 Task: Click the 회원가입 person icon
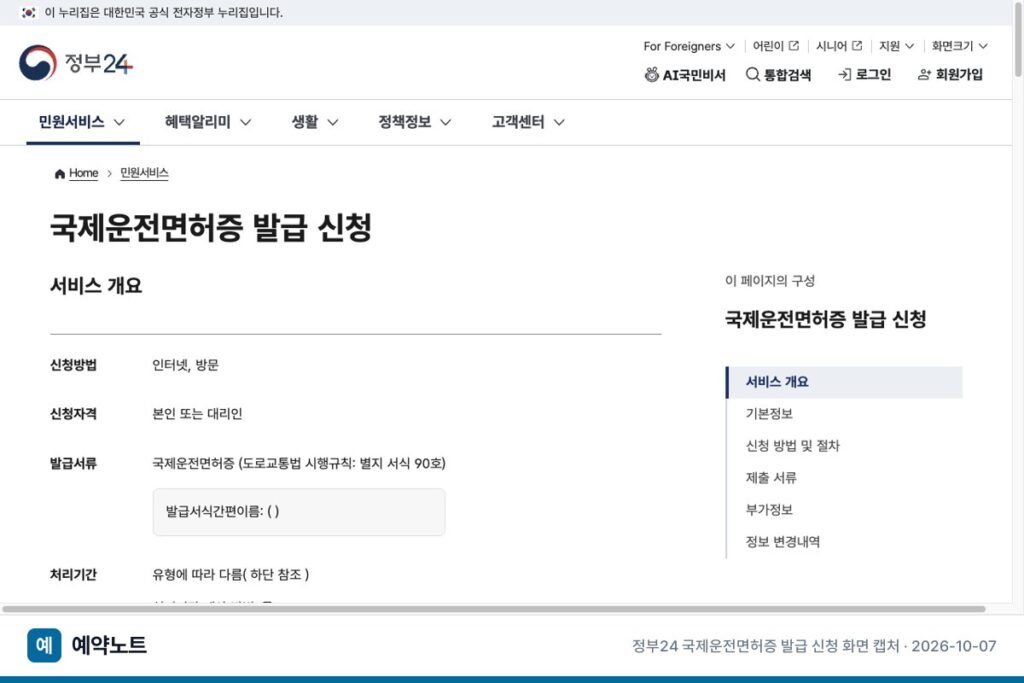coord(924,74)
